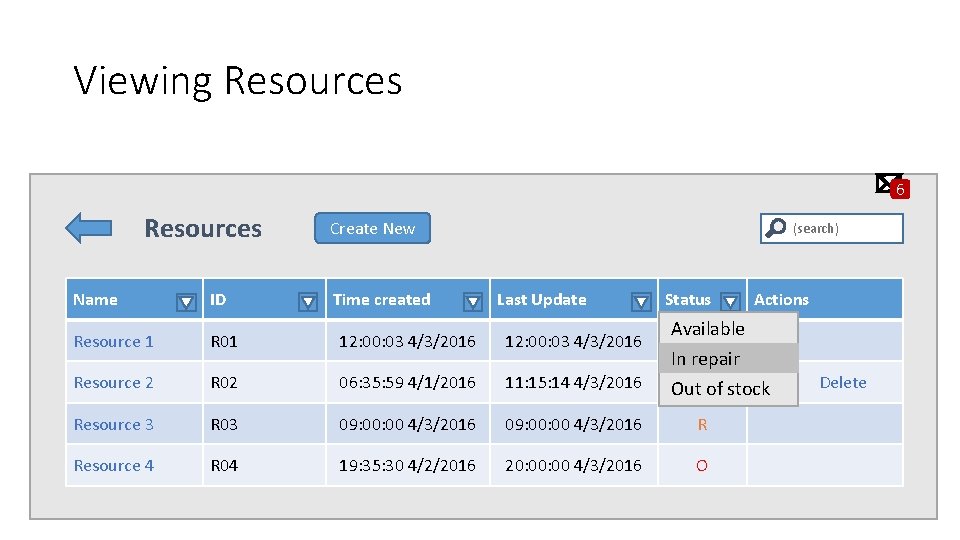Select the Resource 1 name cell
The image size is (960, 540).
point(114,341)
